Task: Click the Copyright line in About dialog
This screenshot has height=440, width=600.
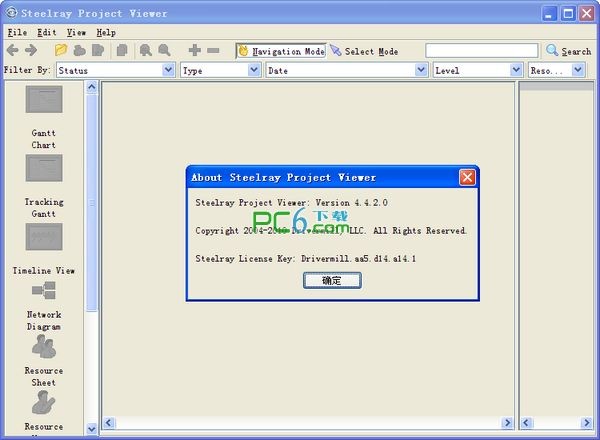Action: pyautogui.click(x=331, y=230)
